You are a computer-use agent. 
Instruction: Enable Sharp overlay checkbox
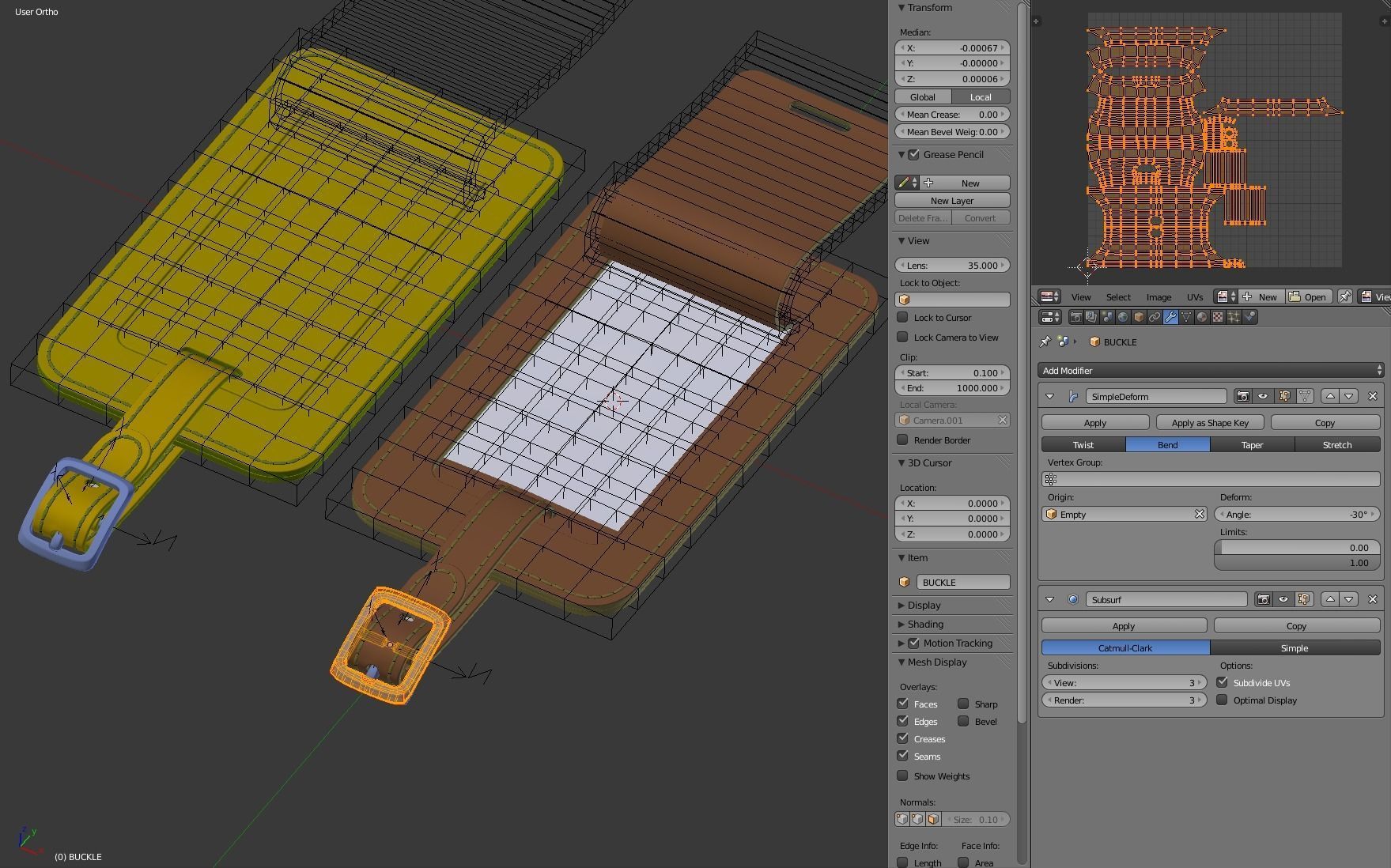click(963, 704)
